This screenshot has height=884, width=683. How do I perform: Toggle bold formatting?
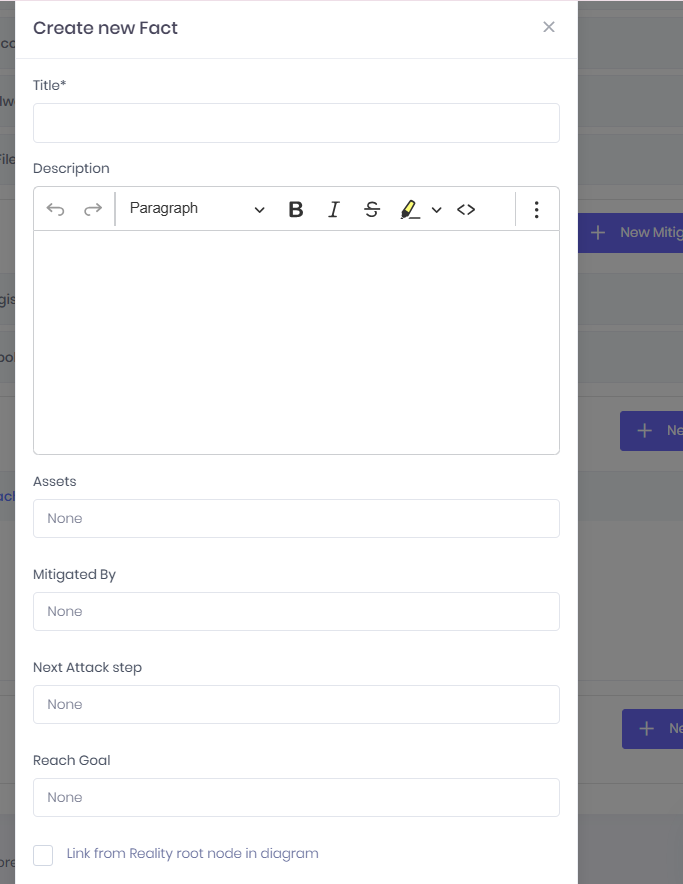point(296,210)
